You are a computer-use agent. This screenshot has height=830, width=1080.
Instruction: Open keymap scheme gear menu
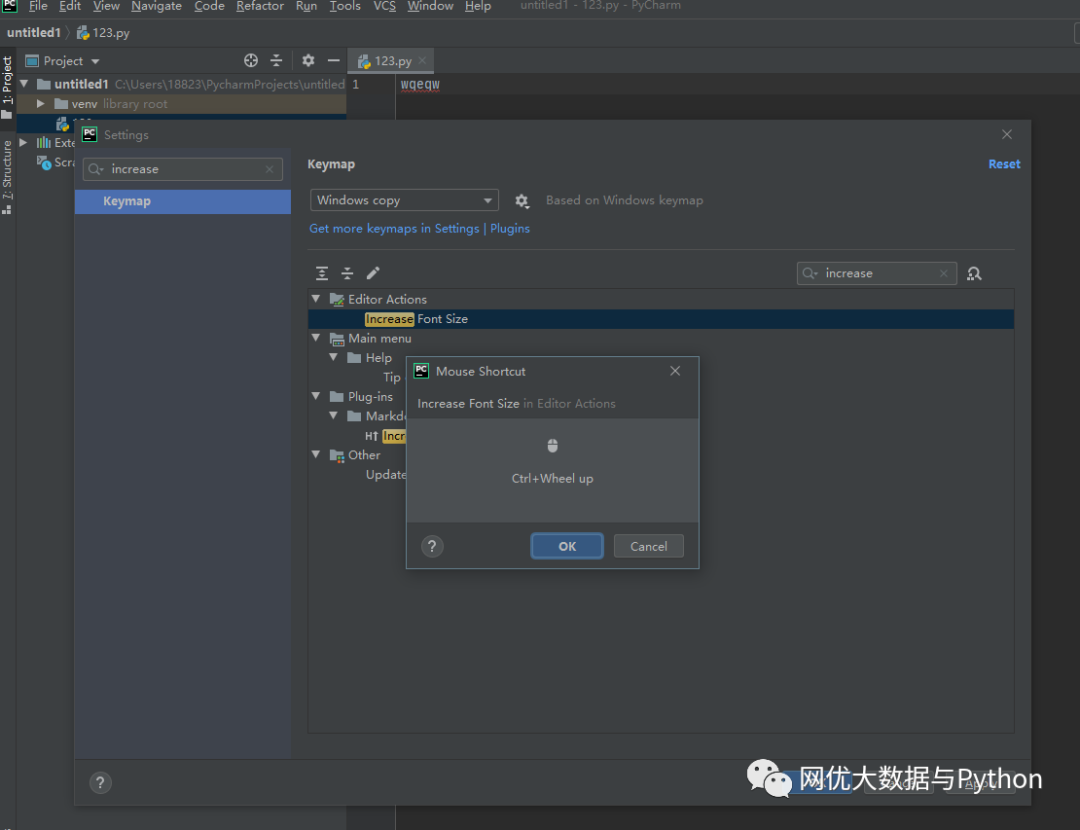pyautogui.click(x=521, y=200)
